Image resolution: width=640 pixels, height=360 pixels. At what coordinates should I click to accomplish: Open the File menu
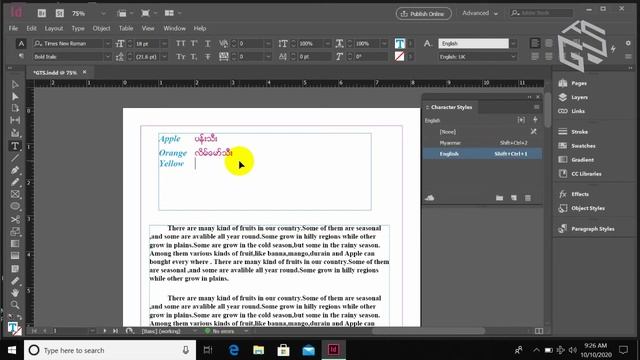[13, 28]
